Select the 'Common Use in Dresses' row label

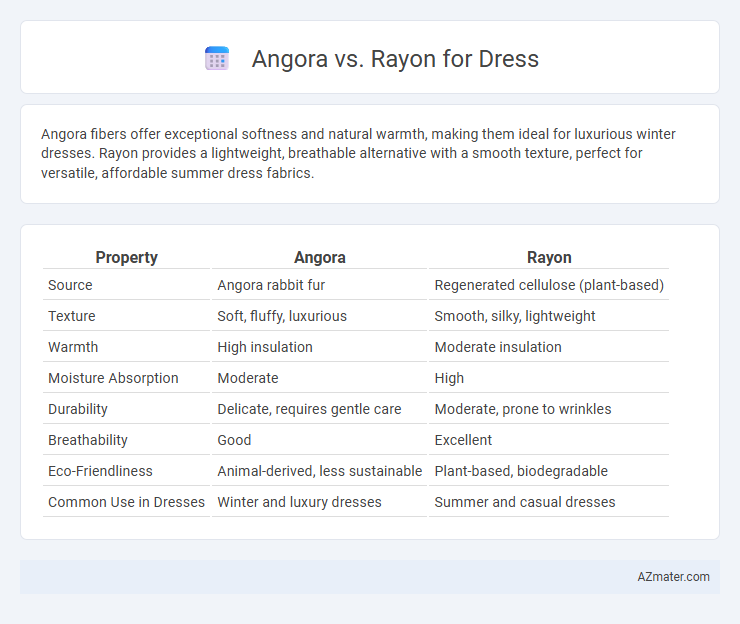pyautogui.click(x=126, y=502)
